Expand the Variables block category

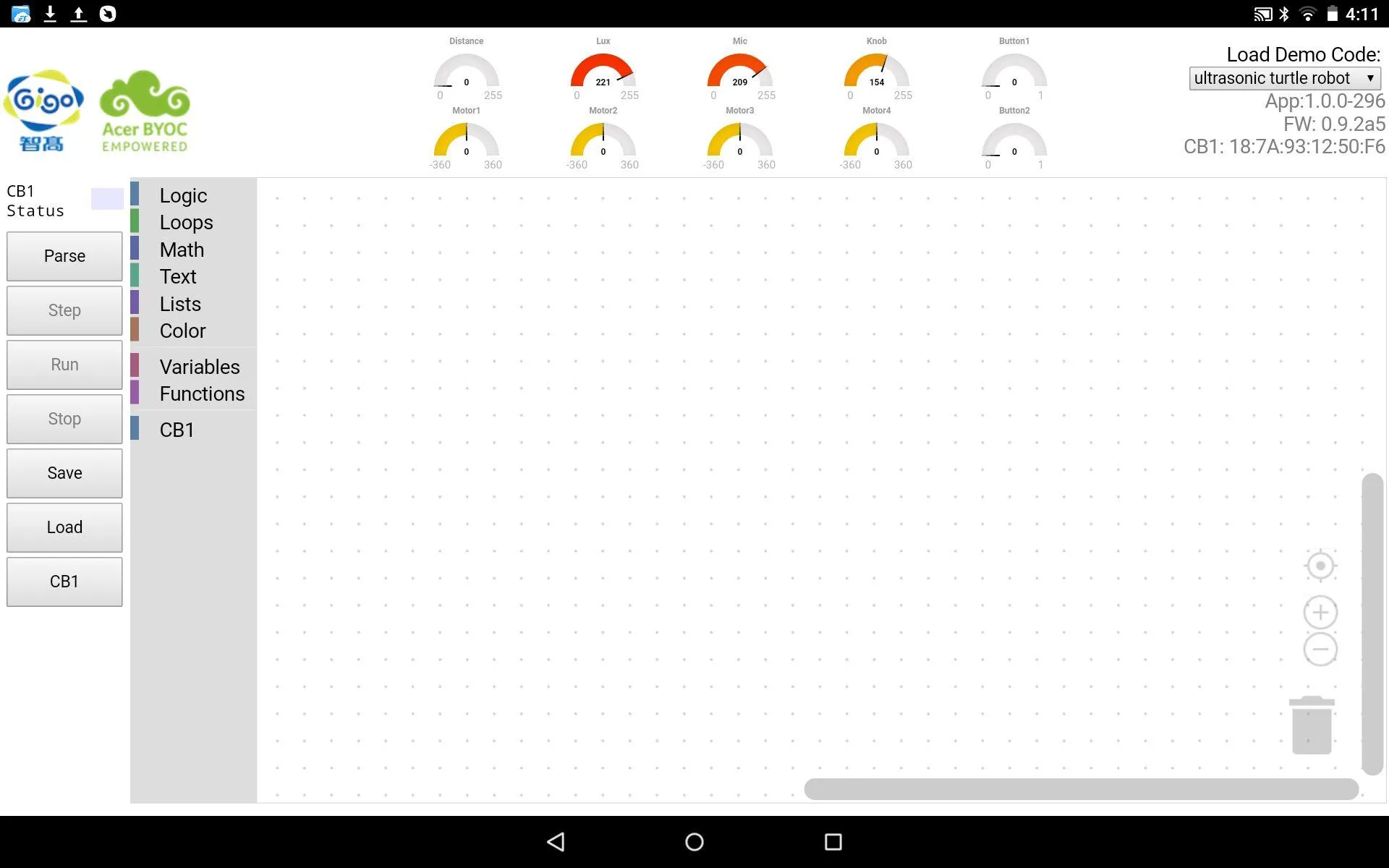(x=199, y=367)
